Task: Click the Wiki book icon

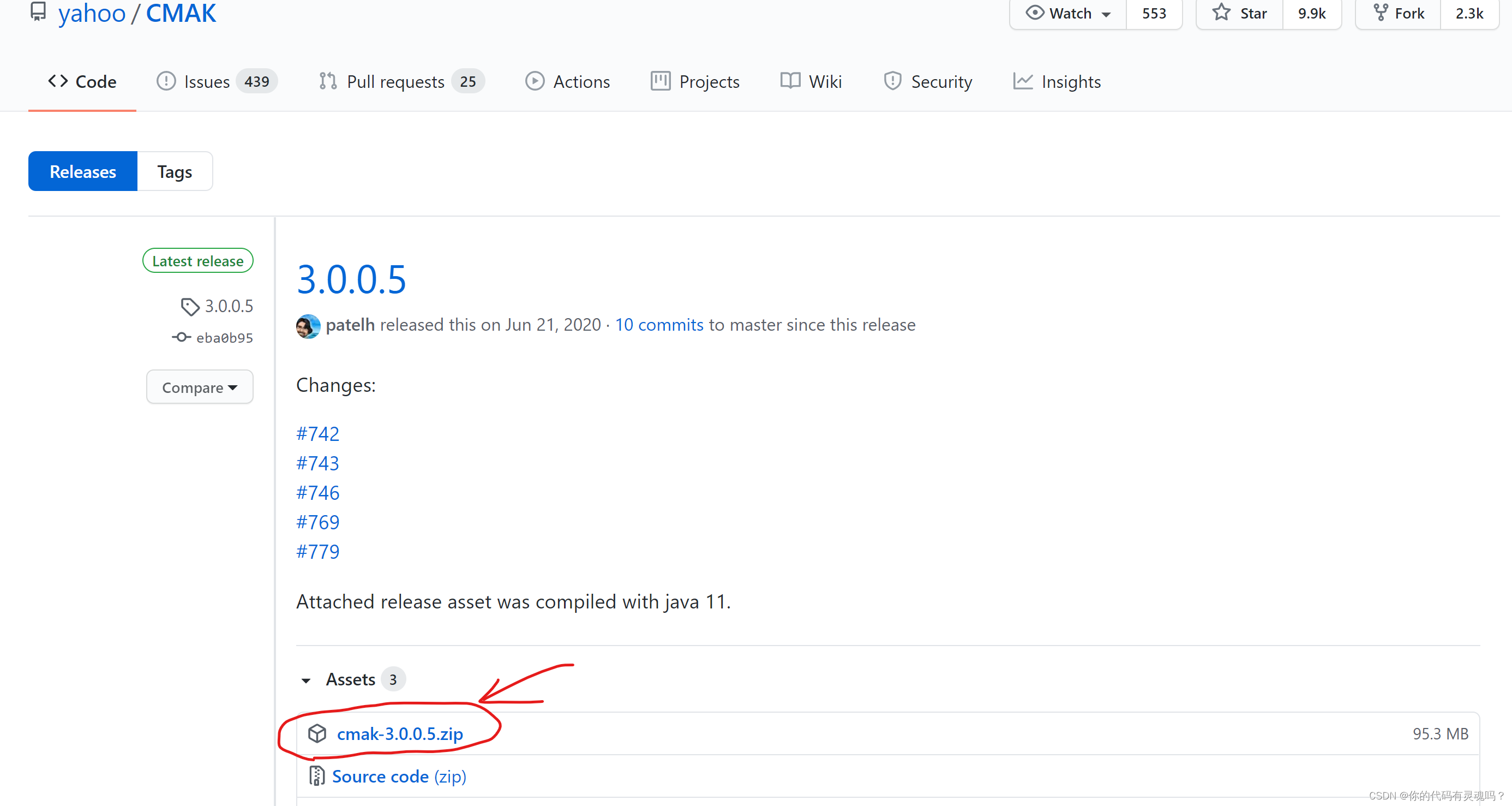Action: point(790,81)
